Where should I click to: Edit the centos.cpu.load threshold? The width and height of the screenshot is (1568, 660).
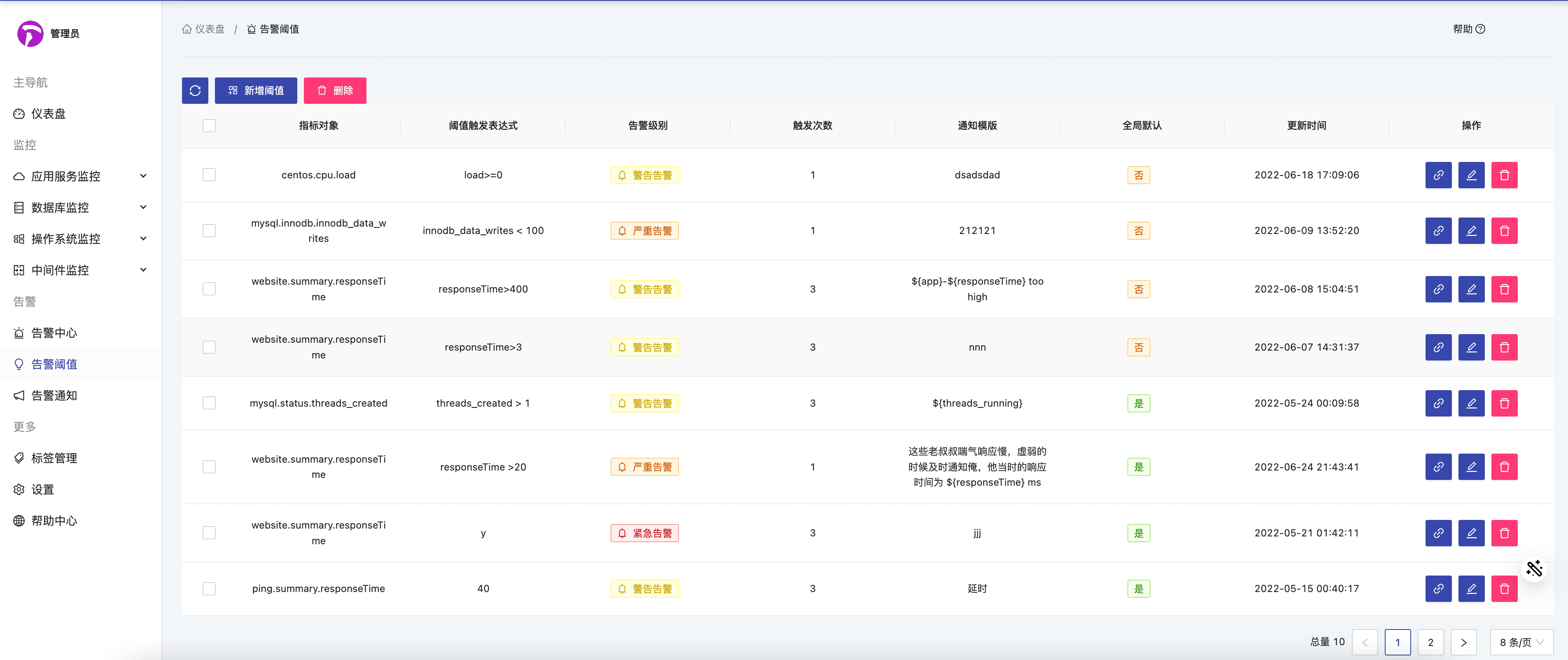pyautogui.click(x=1471, y=175)
